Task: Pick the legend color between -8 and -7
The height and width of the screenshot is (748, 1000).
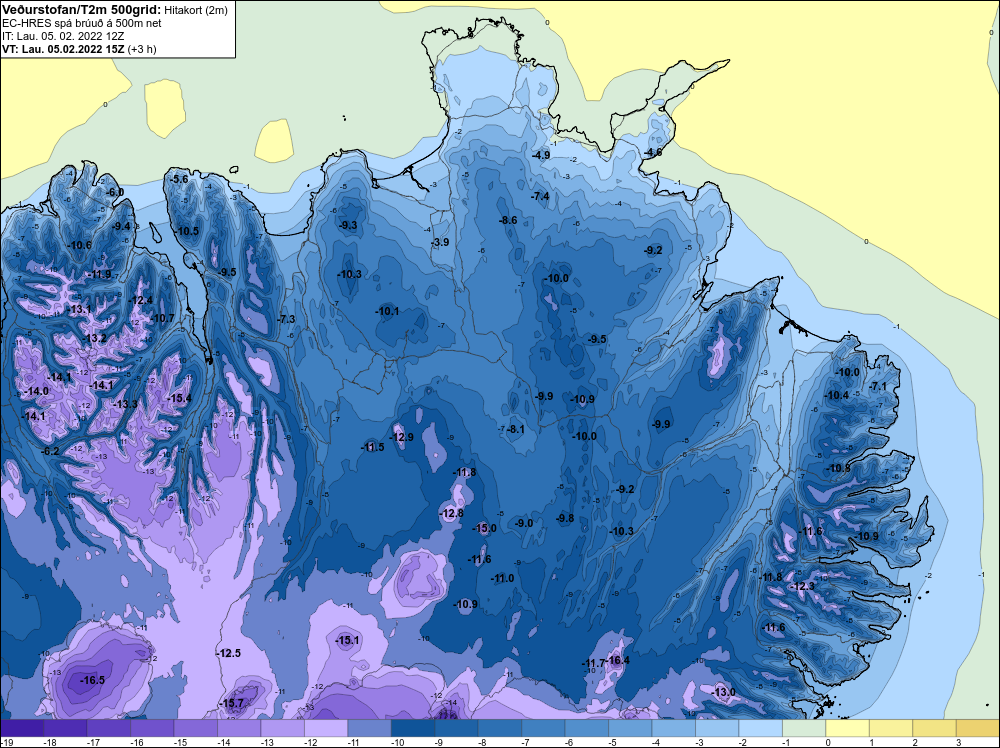Action: click(500, 728)
